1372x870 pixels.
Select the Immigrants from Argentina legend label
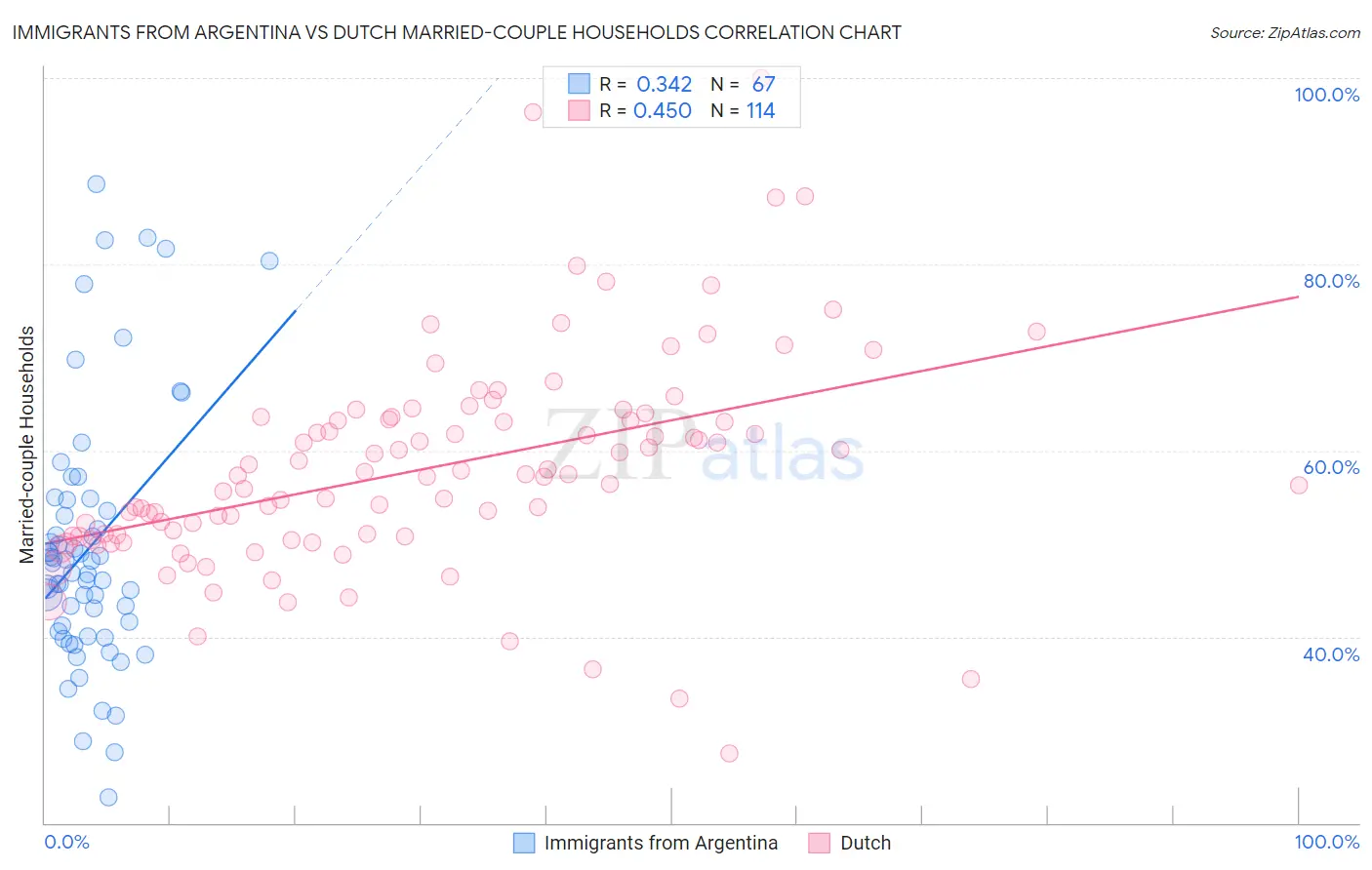click(661, 843)
